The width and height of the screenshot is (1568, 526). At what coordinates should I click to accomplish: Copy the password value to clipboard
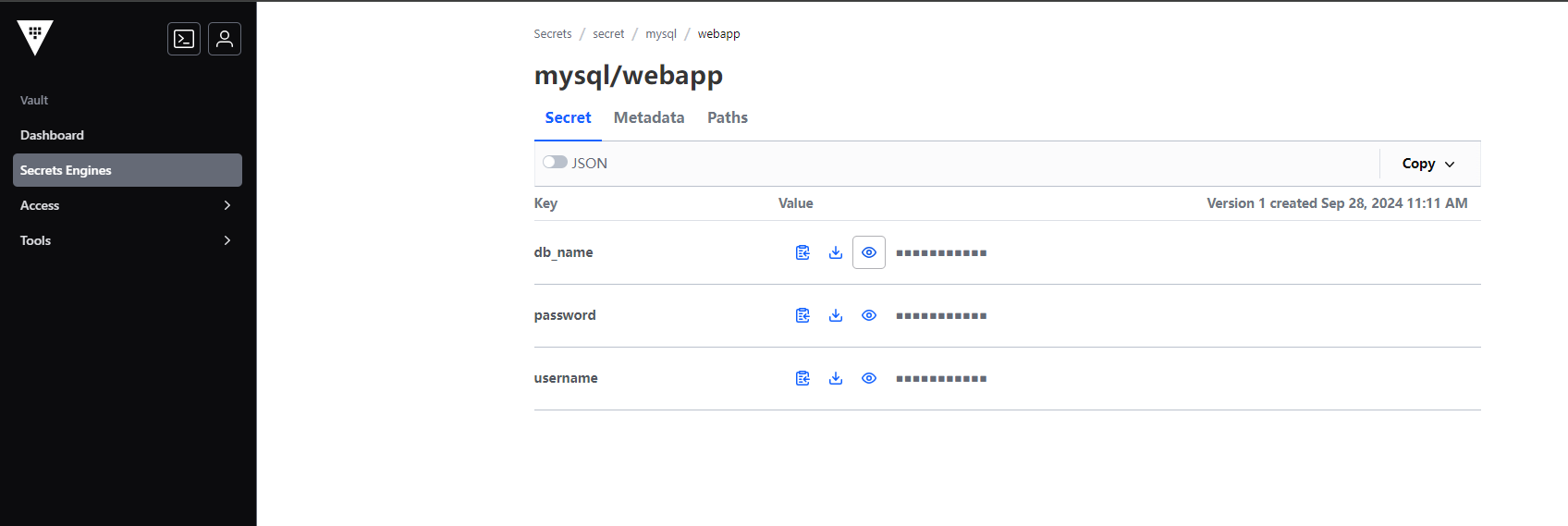tap(802, 315)
